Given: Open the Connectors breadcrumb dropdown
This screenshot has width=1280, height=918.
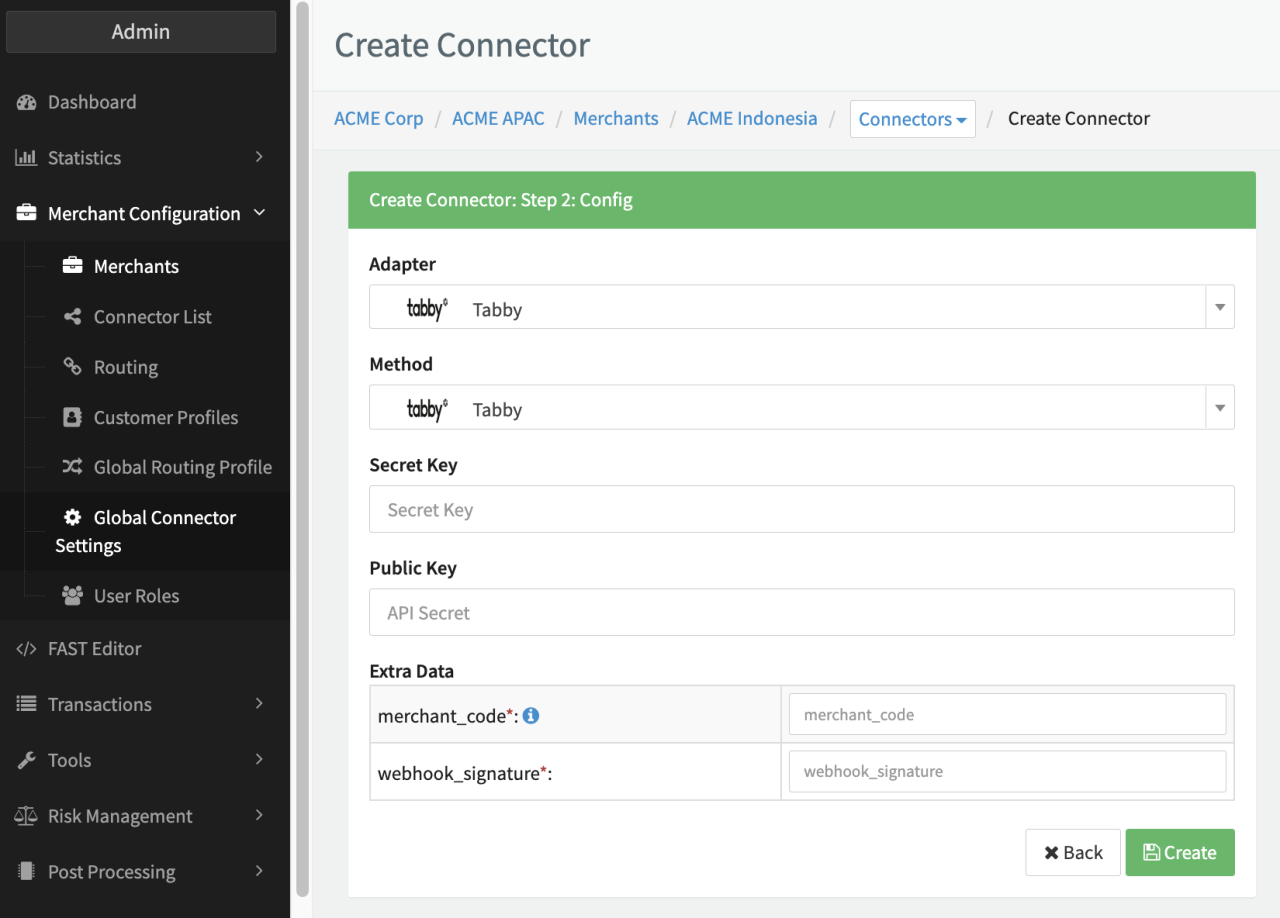Looking at the screenshot, I should tap(912, 119).
